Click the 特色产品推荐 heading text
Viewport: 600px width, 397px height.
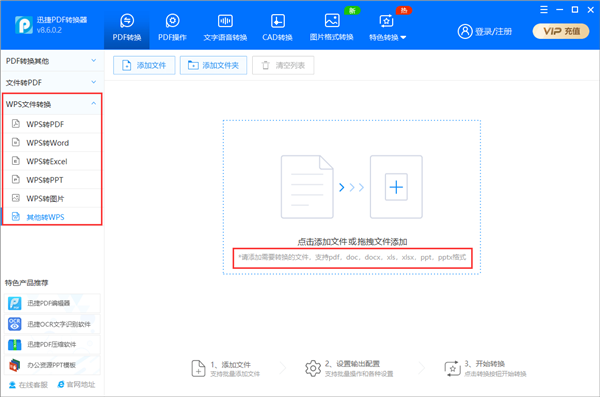[x=26, y=283]
